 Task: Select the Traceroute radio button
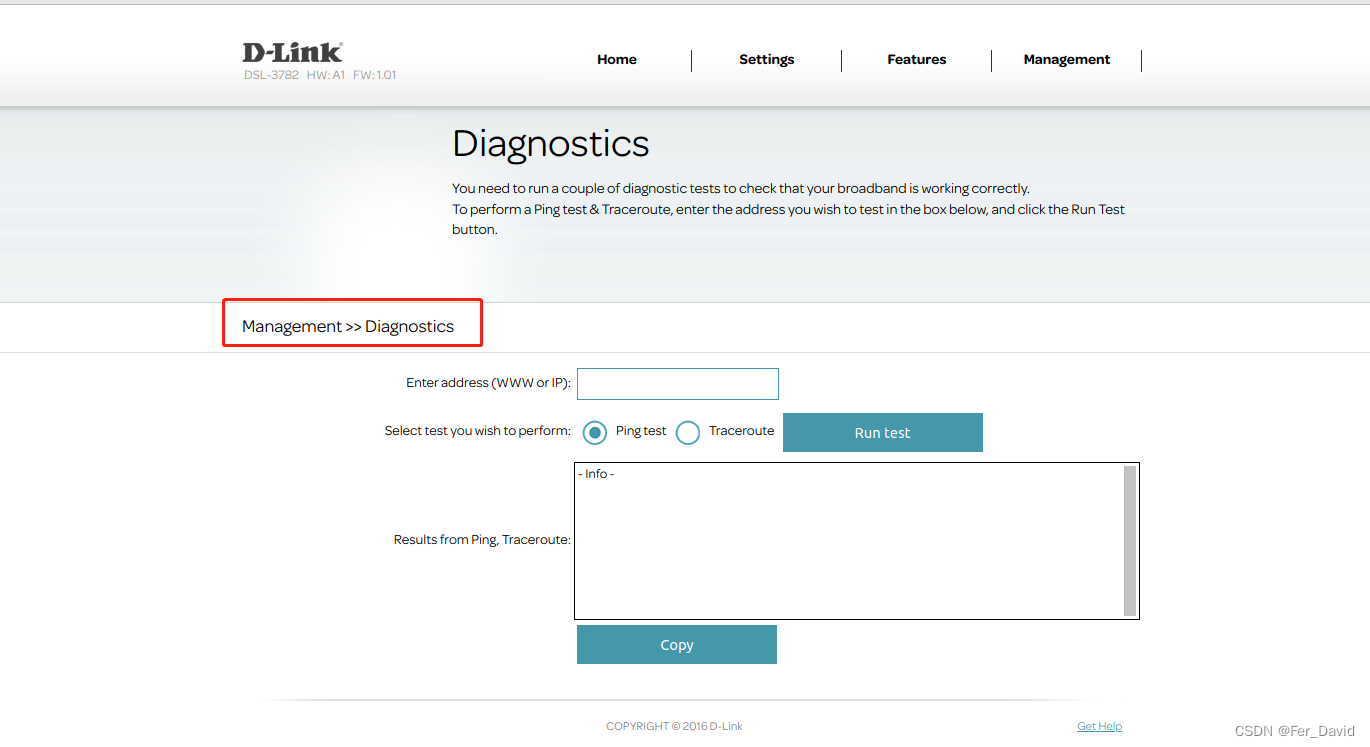pyautogui.click(x=688, y=433)
